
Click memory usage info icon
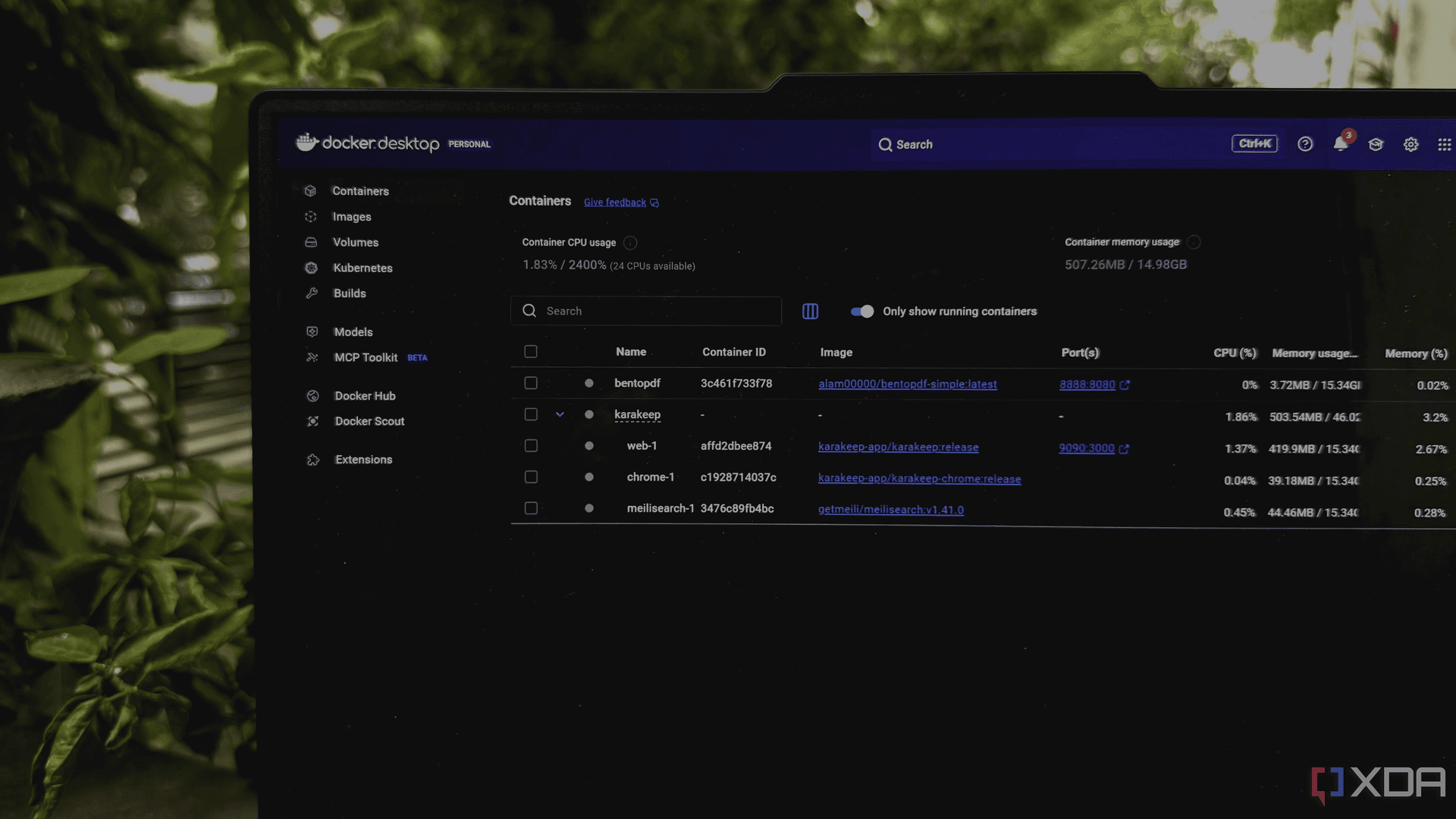pos(1194,242)
